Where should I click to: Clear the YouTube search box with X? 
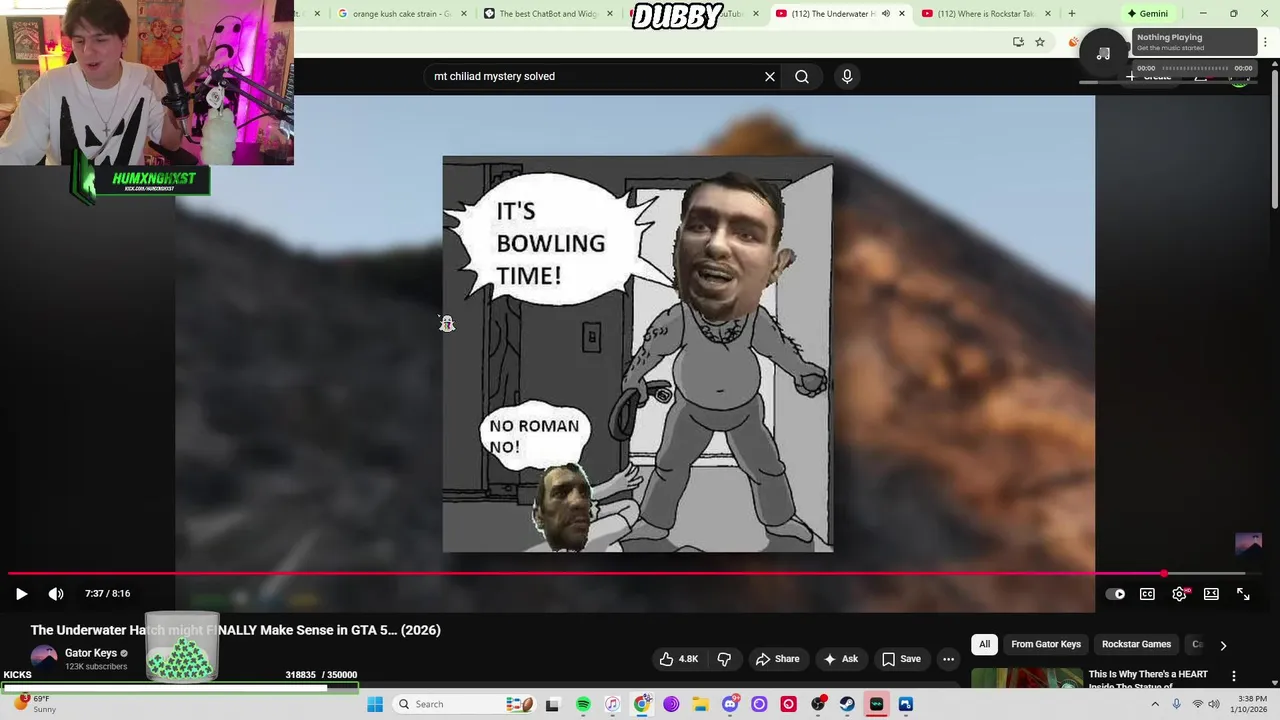coord(770,76)
